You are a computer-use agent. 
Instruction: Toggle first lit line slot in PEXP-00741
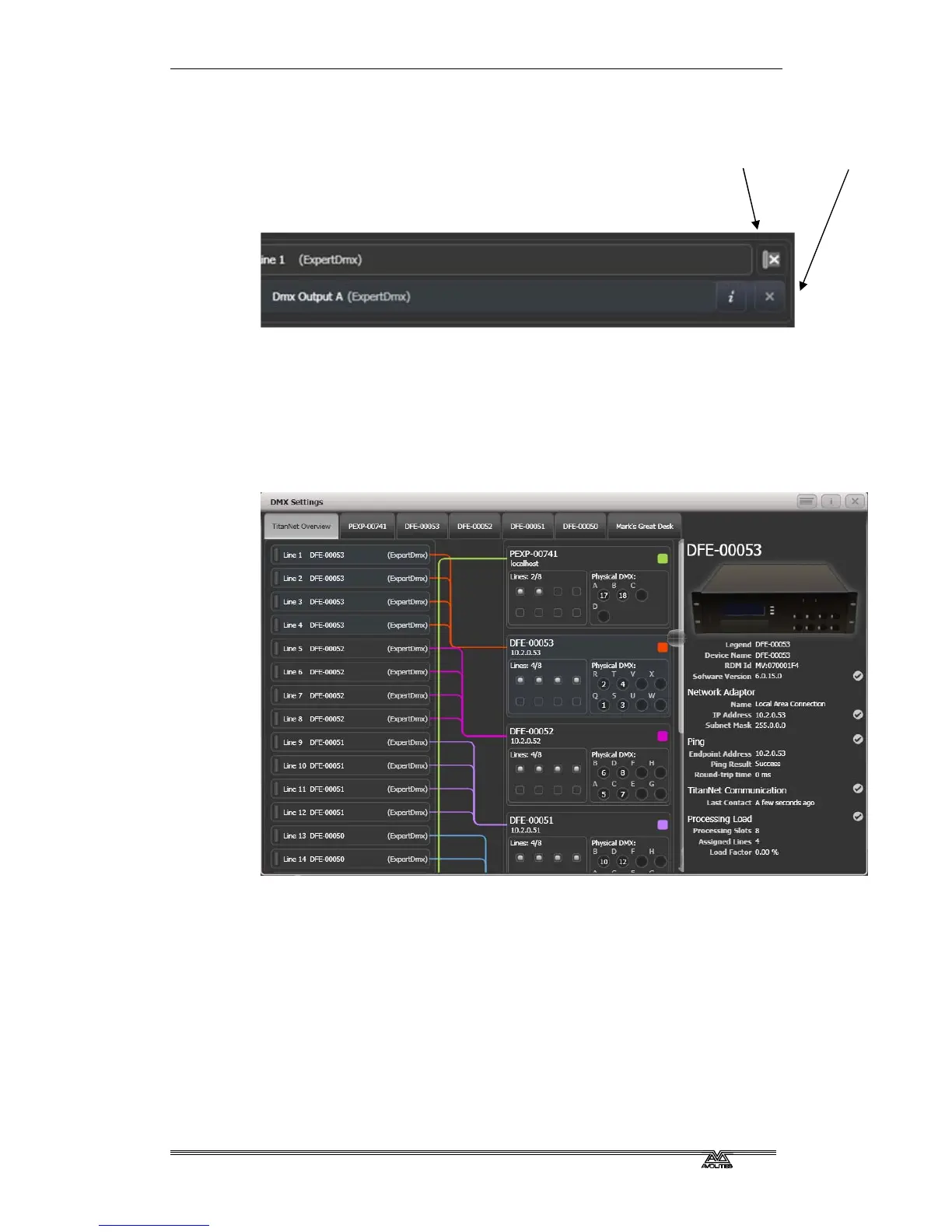[520, 592]
